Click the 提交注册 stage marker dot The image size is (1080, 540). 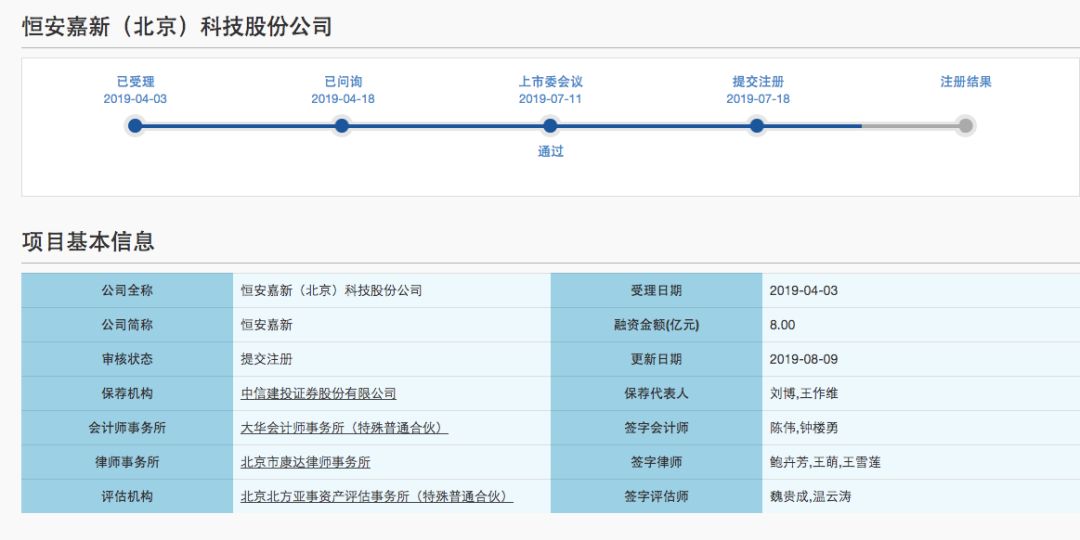[x=757, y=125]
